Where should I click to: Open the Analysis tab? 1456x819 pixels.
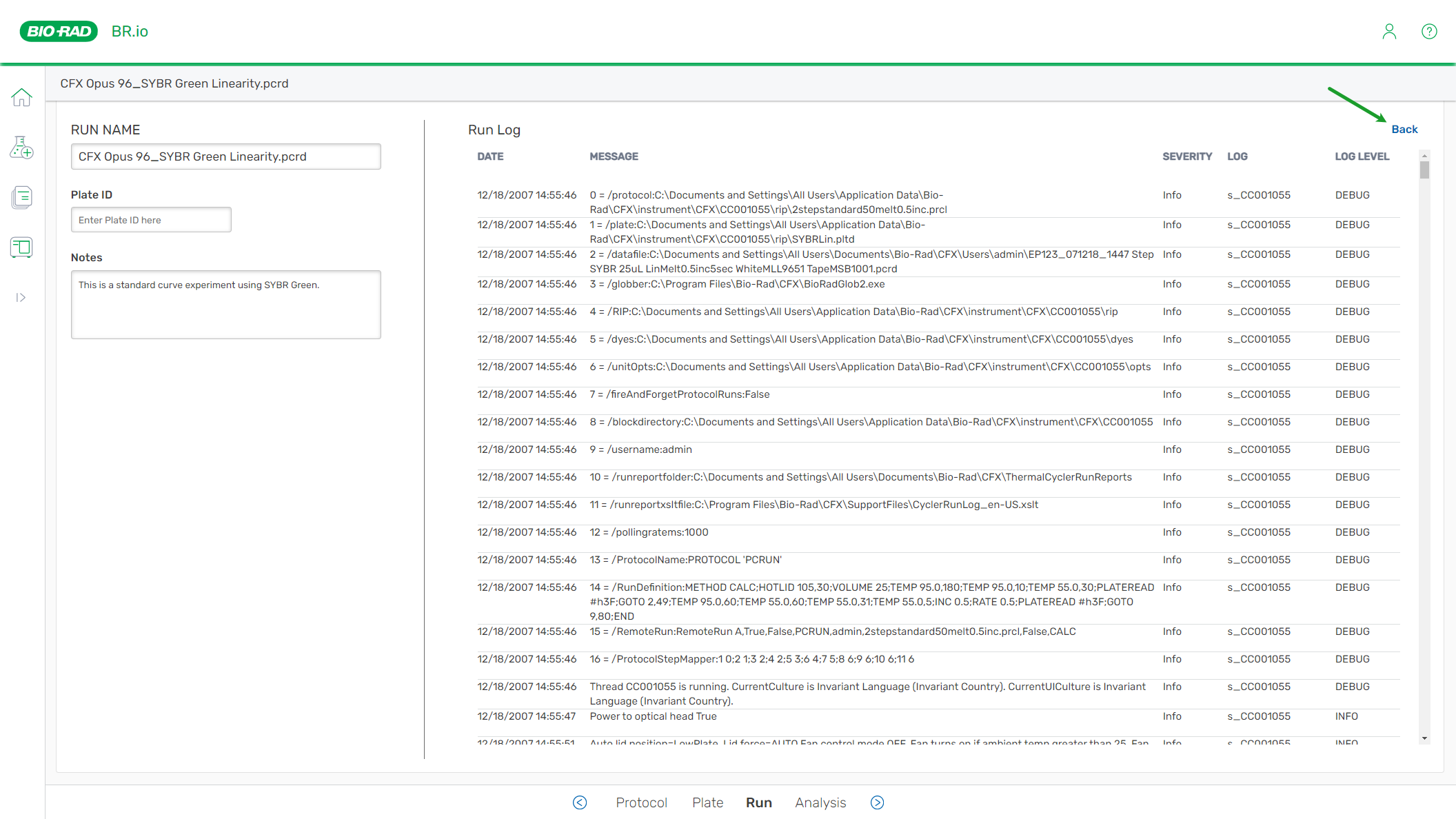point(820,802)
